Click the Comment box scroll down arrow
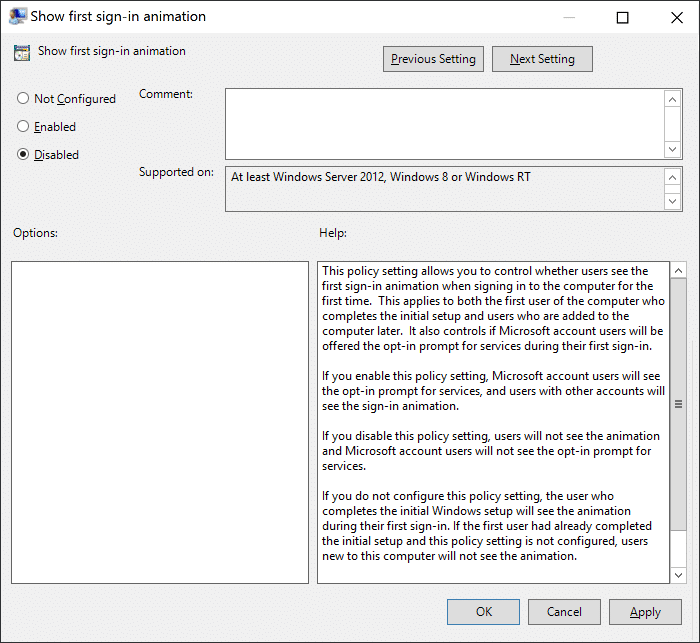The image size is (700, 643). click(673, 148)
